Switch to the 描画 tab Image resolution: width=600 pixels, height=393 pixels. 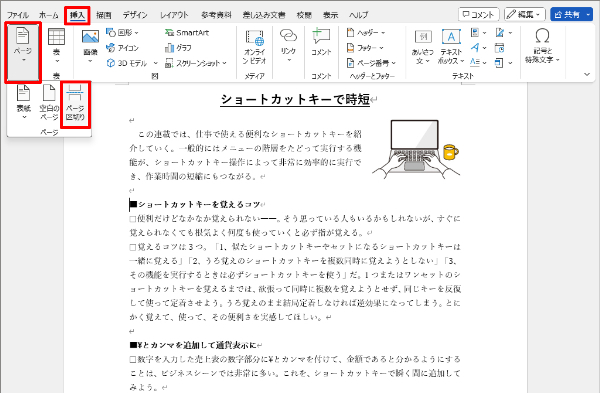(103, 15)
